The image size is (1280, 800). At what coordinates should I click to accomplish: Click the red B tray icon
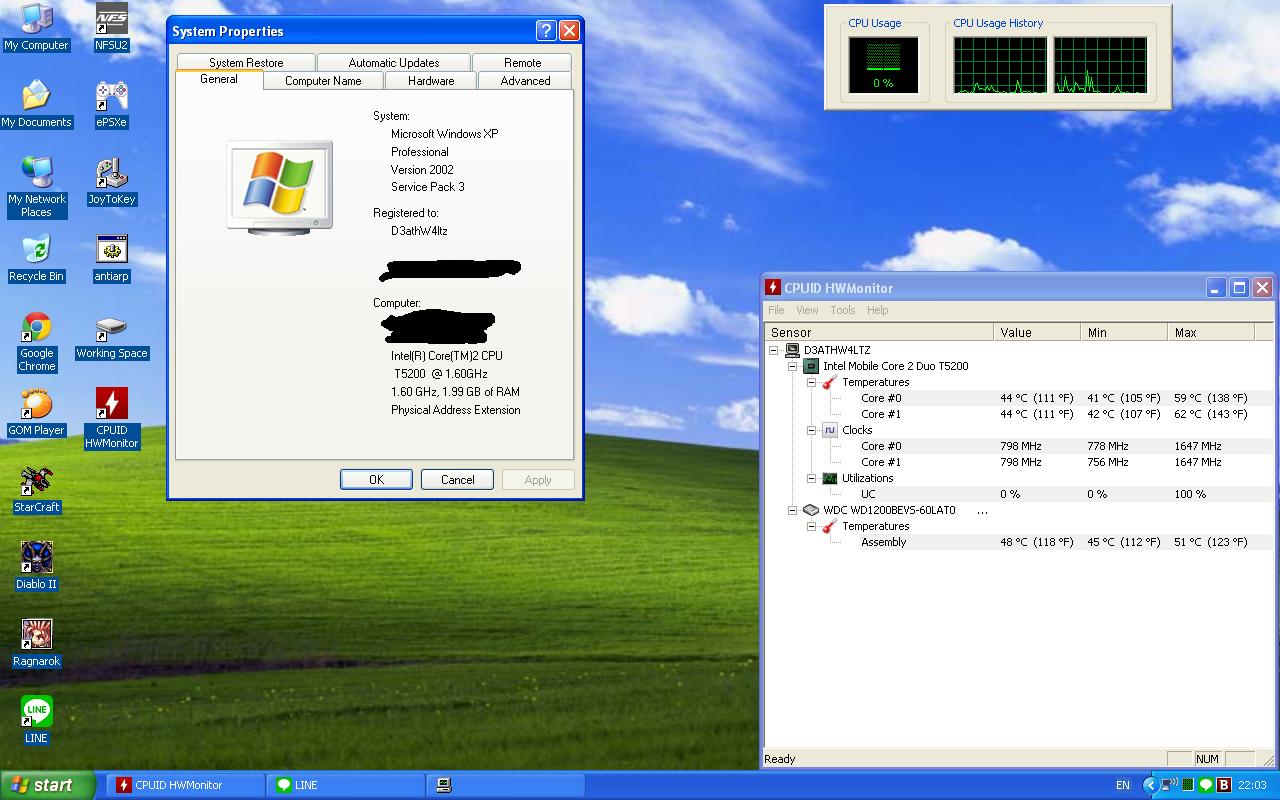pyautogui.click(x=1223, y=785)
